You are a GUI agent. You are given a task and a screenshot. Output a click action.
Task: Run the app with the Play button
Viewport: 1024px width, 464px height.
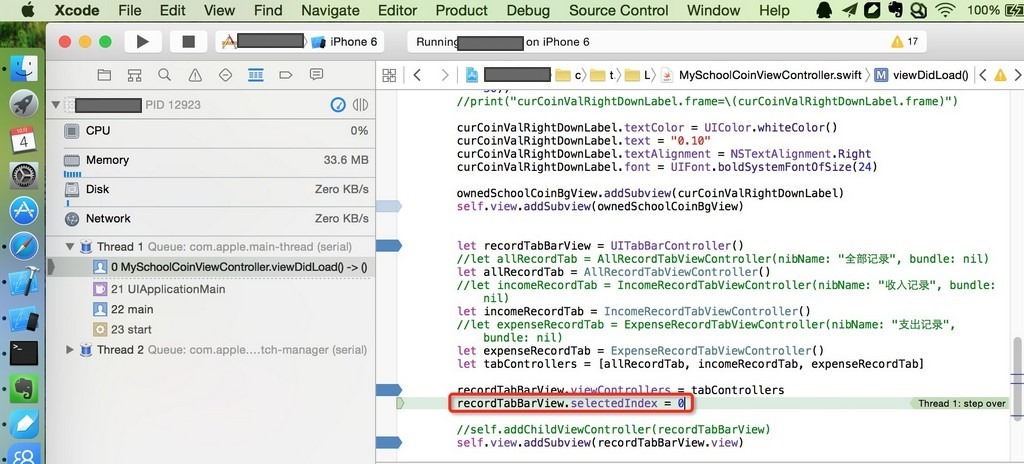point(142,42)
